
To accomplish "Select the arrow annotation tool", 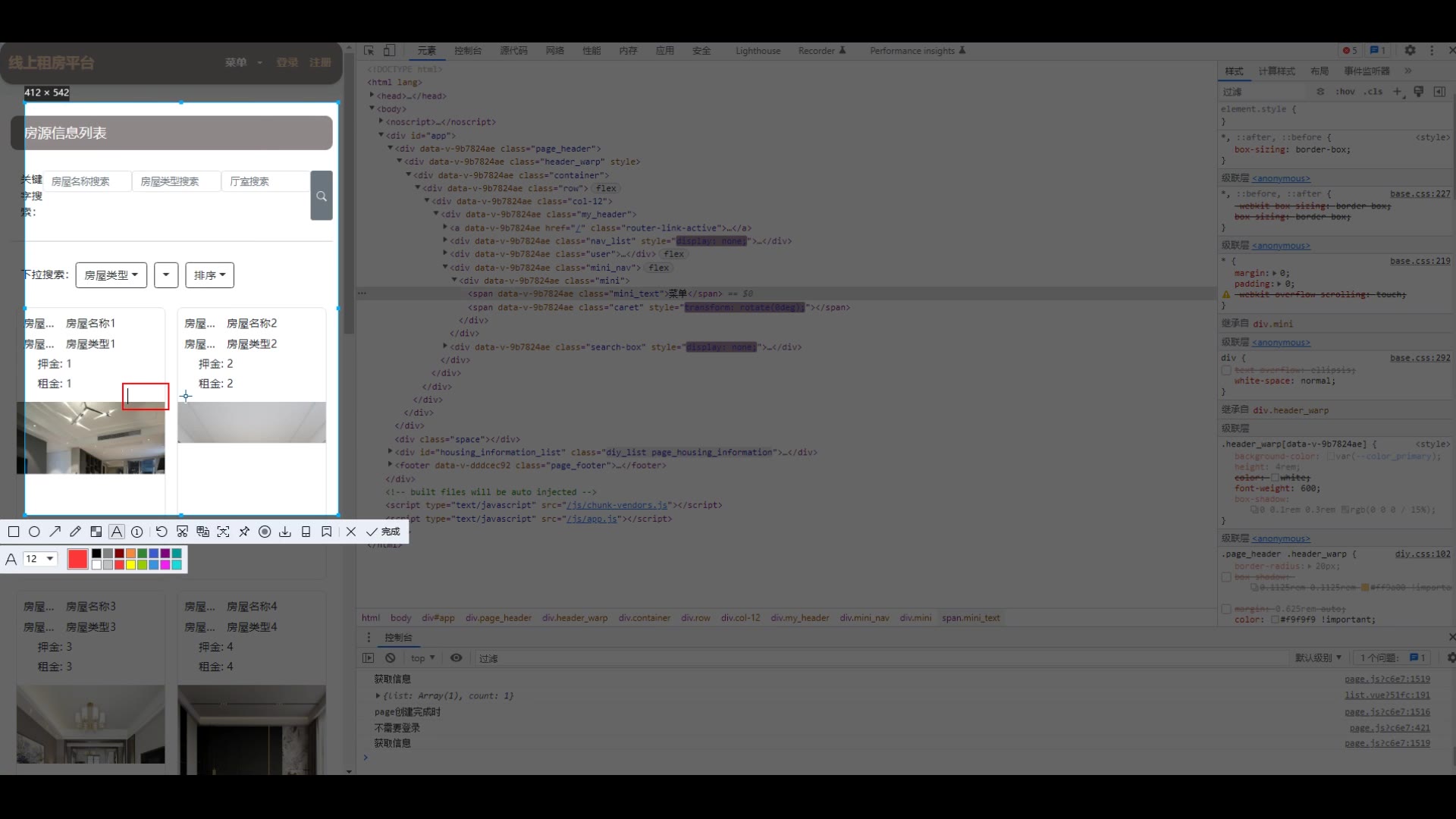I will click(x=55, y=532).
